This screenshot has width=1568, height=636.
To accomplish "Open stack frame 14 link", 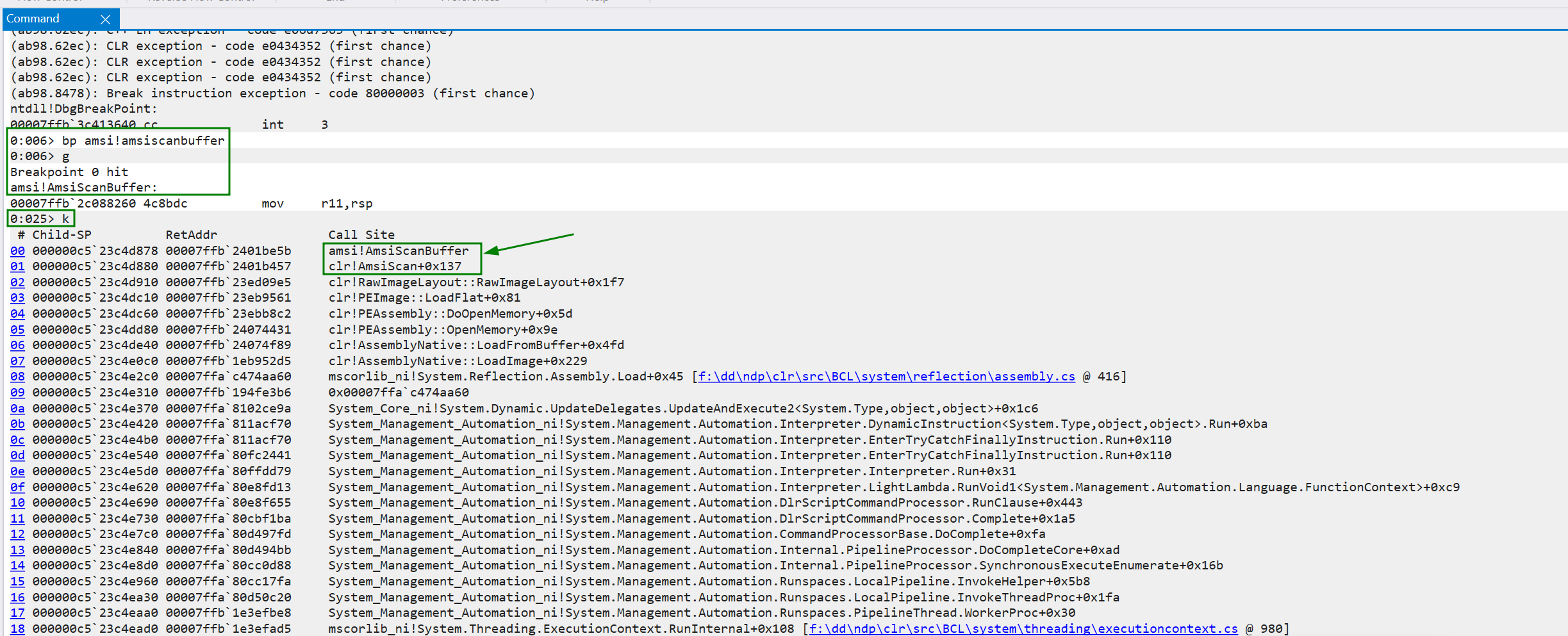I will click(x=17, y=566).
